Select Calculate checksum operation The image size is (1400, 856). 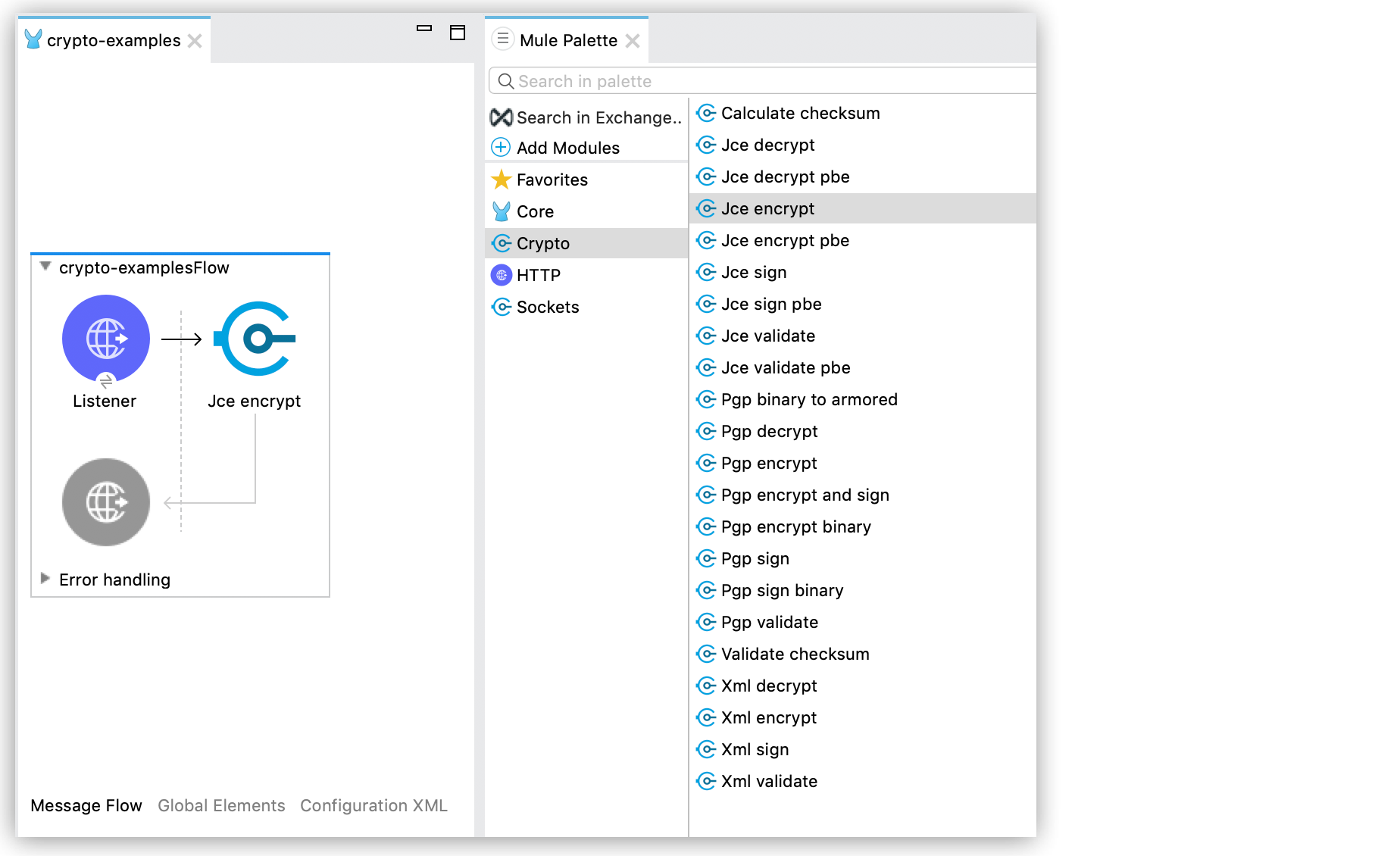tap(800, 113)
